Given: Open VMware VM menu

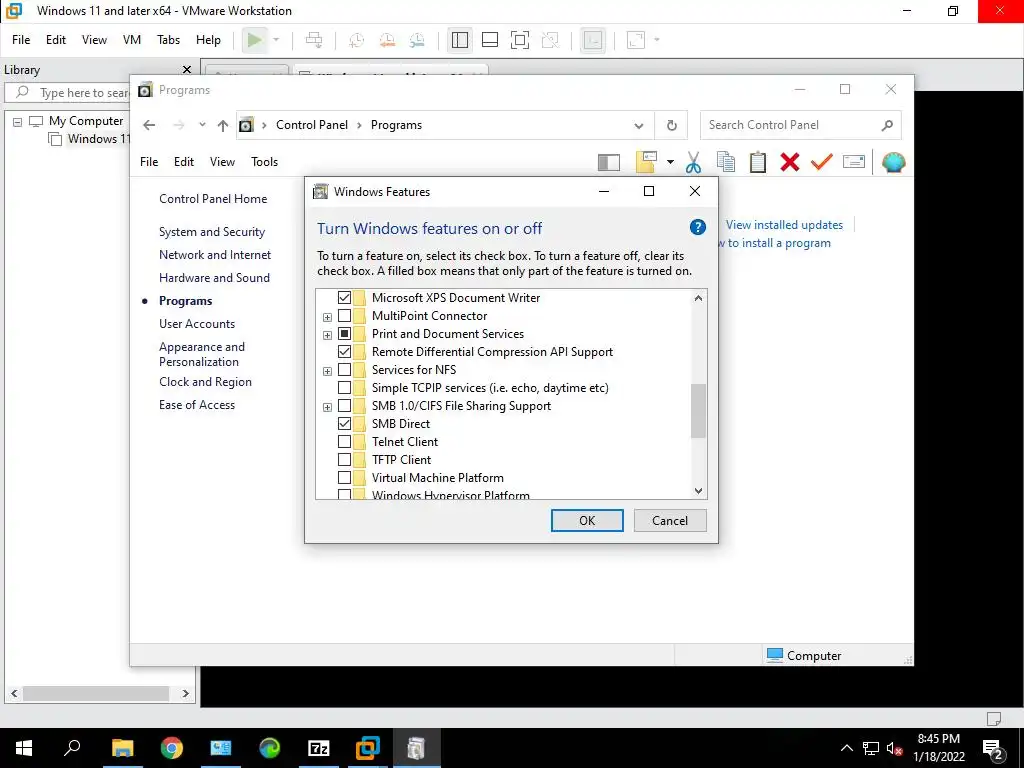Looking at the screenshot, I should point(132,40).
